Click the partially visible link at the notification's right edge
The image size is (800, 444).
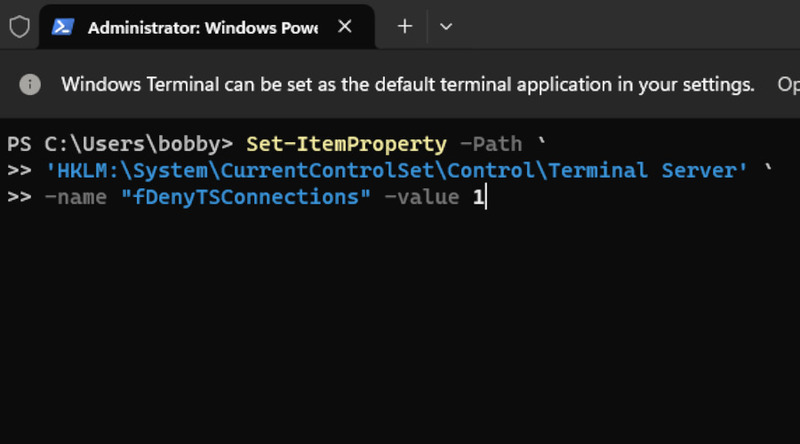coord(788,84)
